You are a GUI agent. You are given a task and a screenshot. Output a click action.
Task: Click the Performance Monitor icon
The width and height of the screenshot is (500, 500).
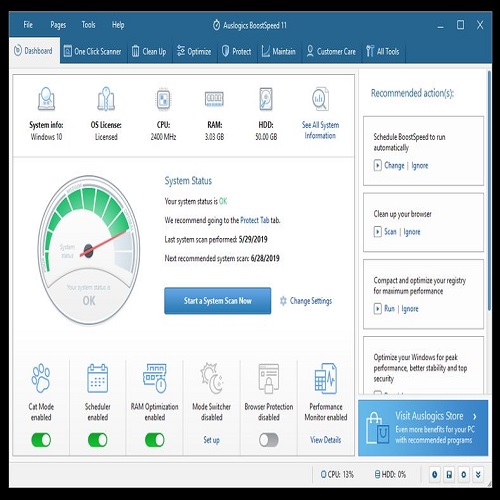click(326, 378)
